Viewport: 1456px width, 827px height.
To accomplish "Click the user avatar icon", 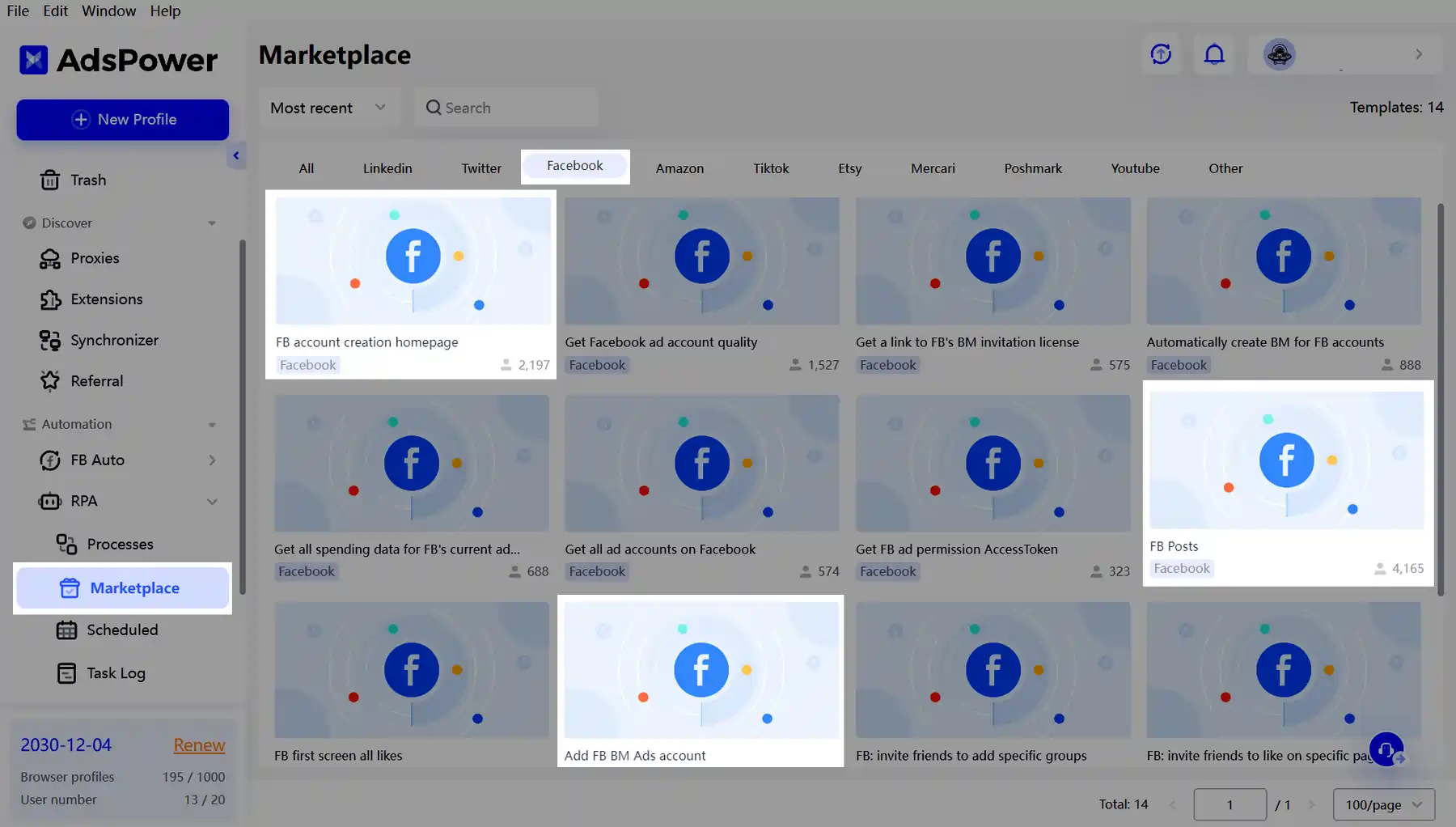I will click(1280, 54).
